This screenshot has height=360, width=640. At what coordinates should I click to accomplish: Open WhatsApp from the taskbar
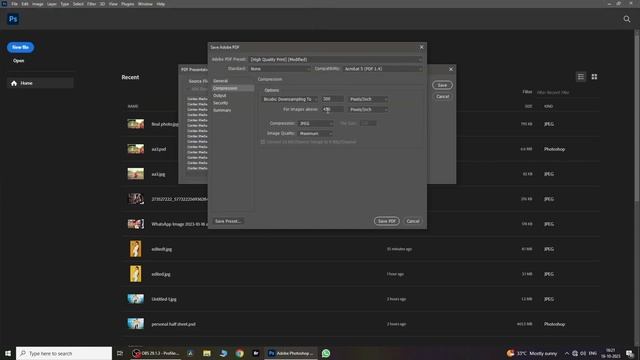[326, 353]
